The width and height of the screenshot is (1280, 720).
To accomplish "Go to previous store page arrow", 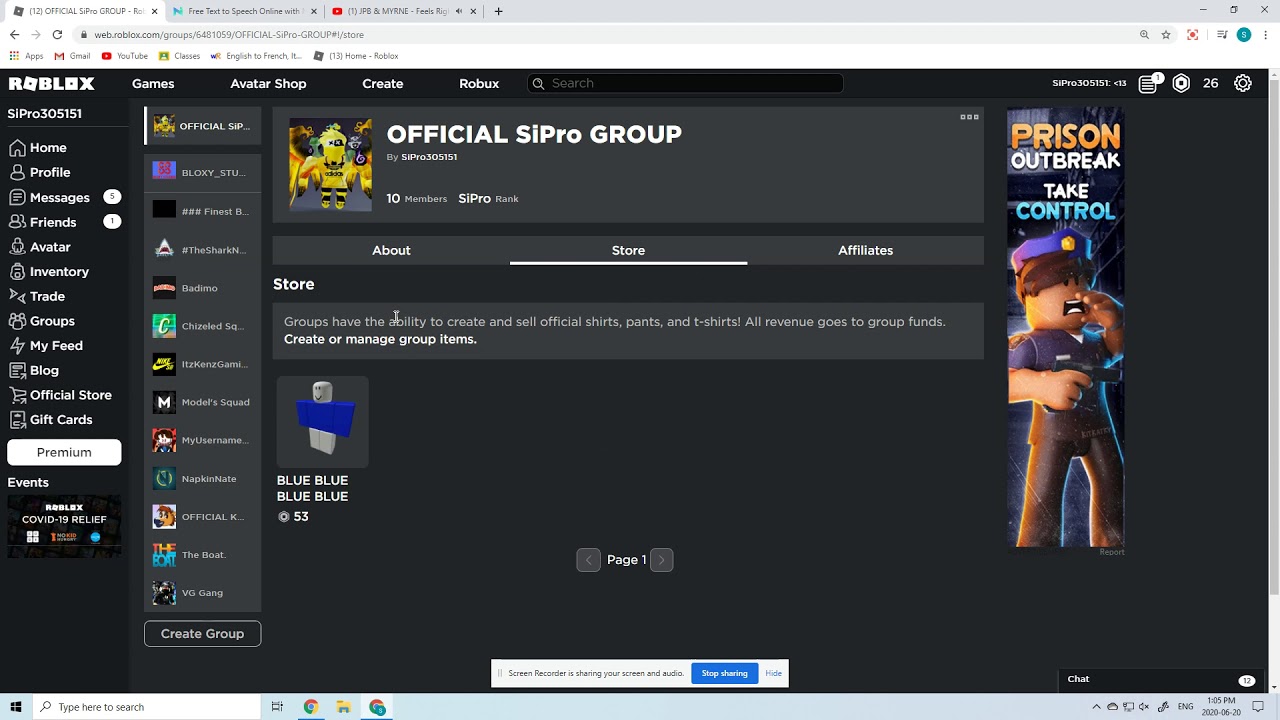I will point(588,560).
